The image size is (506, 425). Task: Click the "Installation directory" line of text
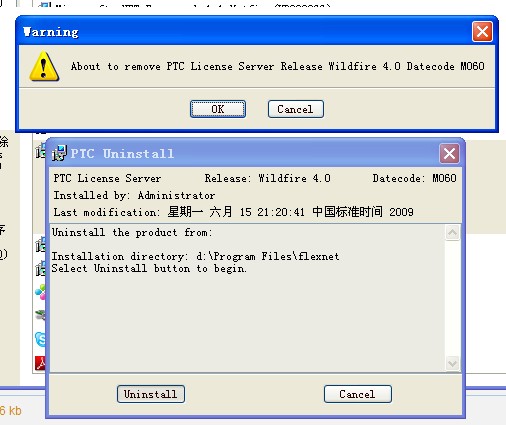pyautogui.click(x=195, y=256)
